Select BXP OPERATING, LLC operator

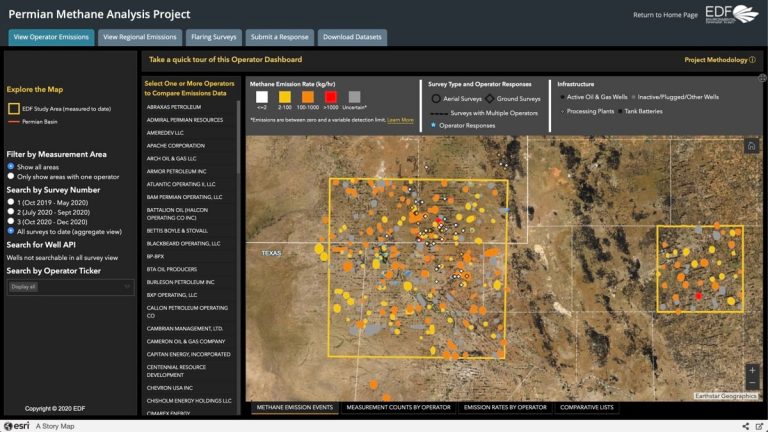pyautogui.click(x=171, y=295)
